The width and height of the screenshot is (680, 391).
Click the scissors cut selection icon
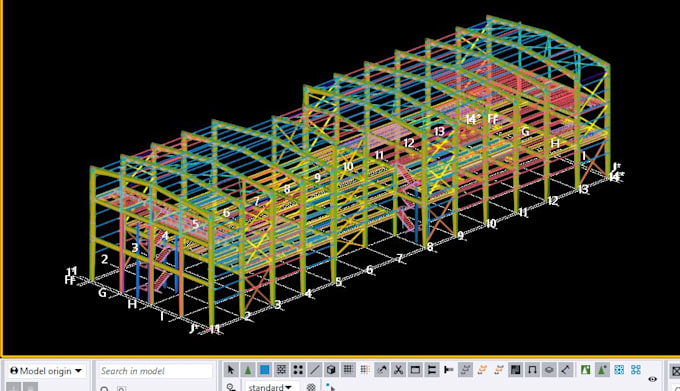tap(398, 370)
